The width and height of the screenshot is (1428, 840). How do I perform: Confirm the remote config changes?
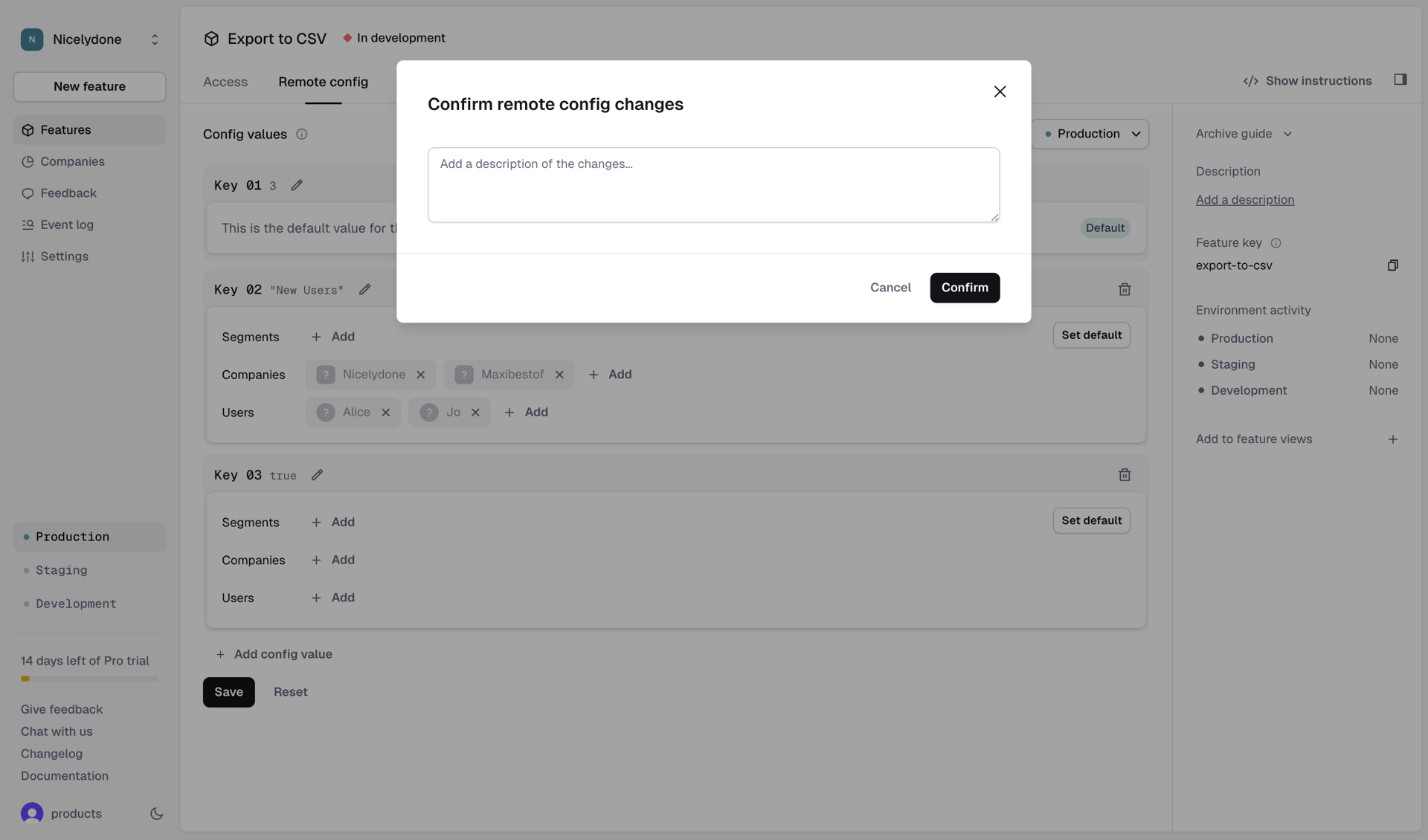click(965, 288)
